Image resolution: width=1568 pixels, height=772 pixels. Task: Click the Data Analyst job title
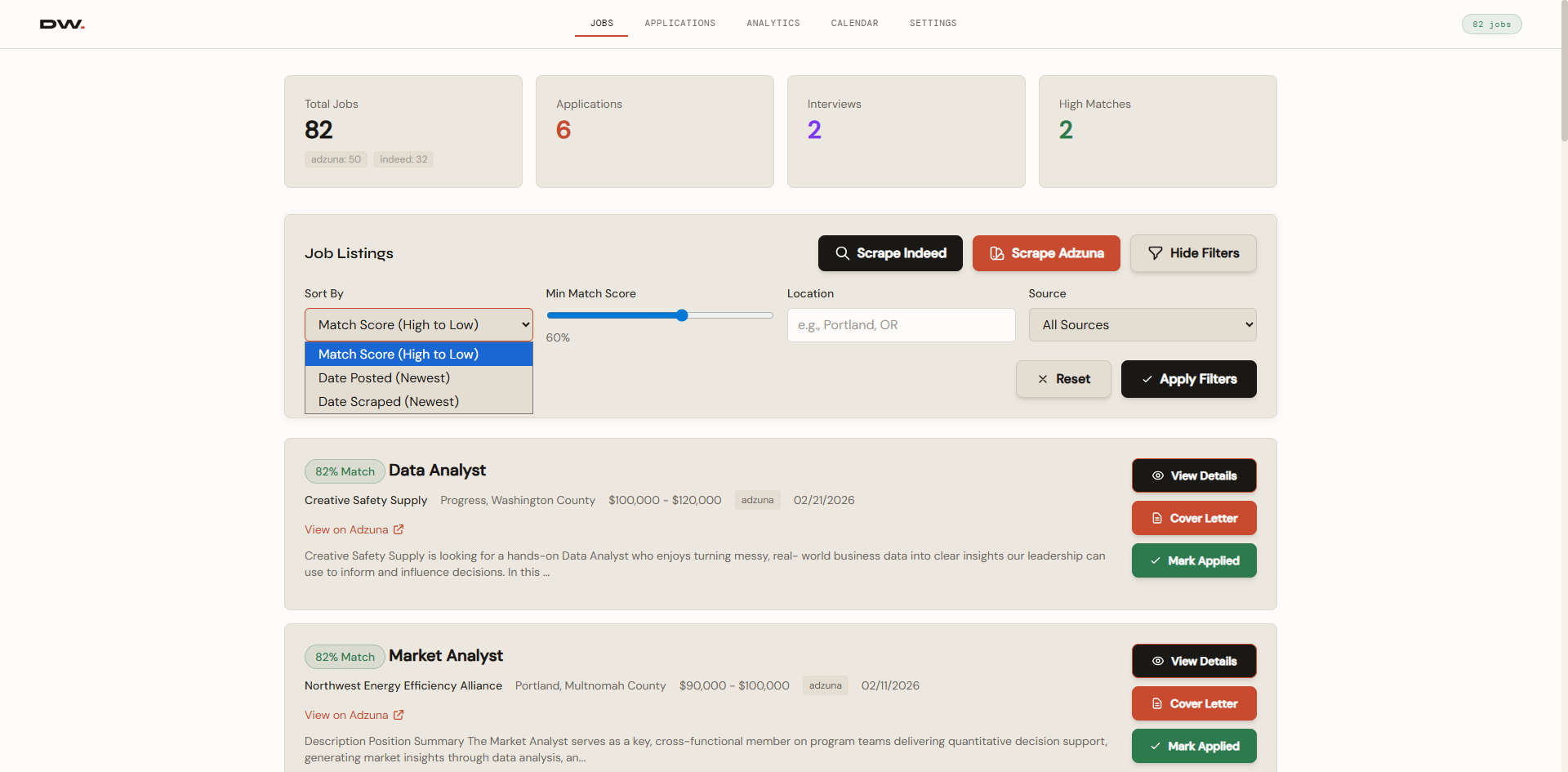(x=437, y=470)
